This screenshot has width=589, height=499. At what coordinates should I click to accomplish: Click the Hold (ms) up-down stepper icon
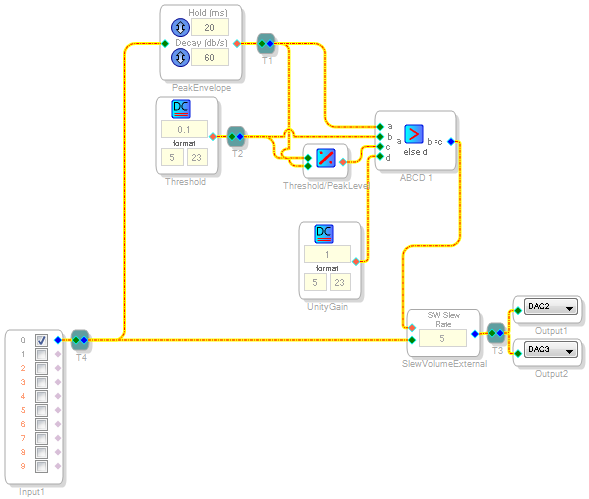coord(180,27)
